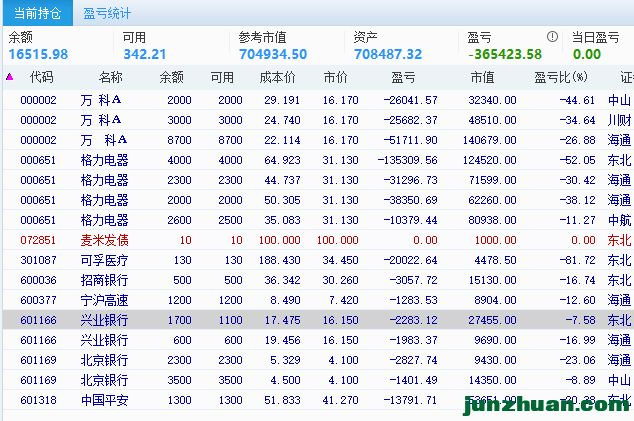Sort by the 代码 column header
634x421 pixels.
41,77
